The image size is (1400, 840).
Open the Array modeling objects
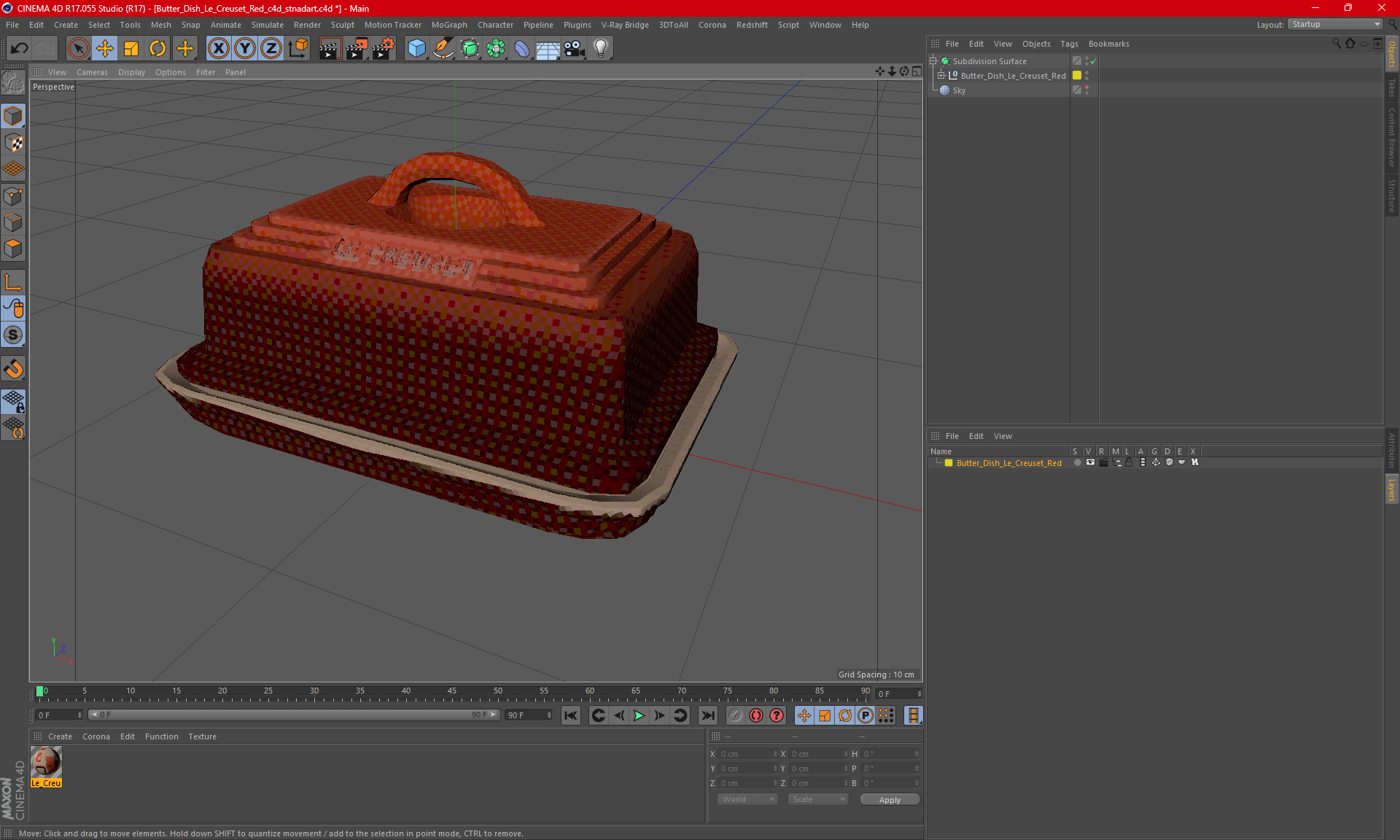pos(496,48)
